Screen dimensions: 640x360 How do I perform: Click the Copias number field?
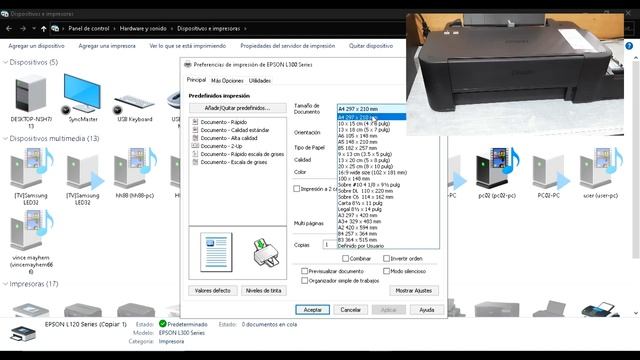tap(330, 244)
